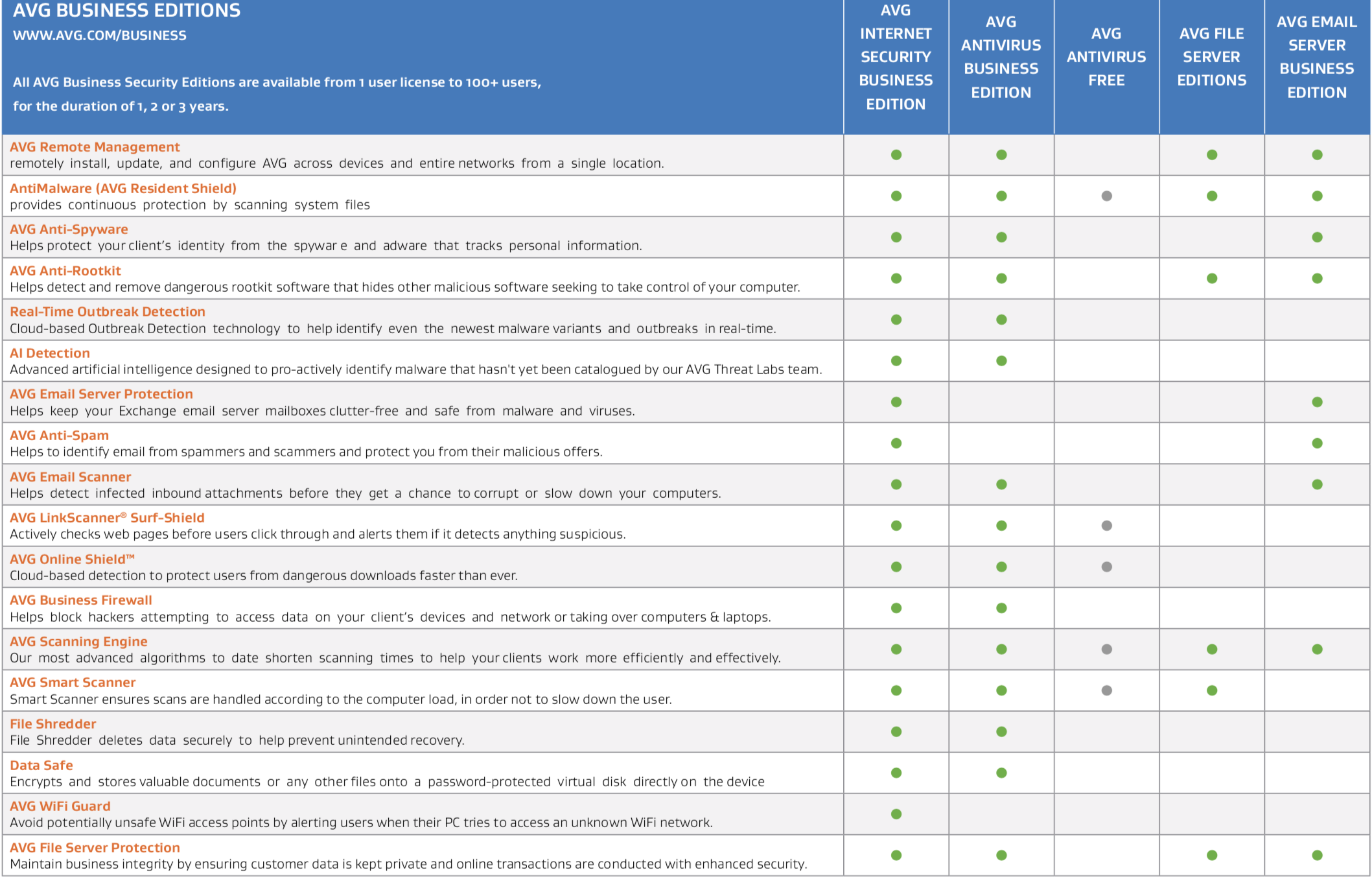This screenshot has height=879, width=1372.
Task: Select the AVG AntiVirus Business Edition header
Action: (1001, 57)
